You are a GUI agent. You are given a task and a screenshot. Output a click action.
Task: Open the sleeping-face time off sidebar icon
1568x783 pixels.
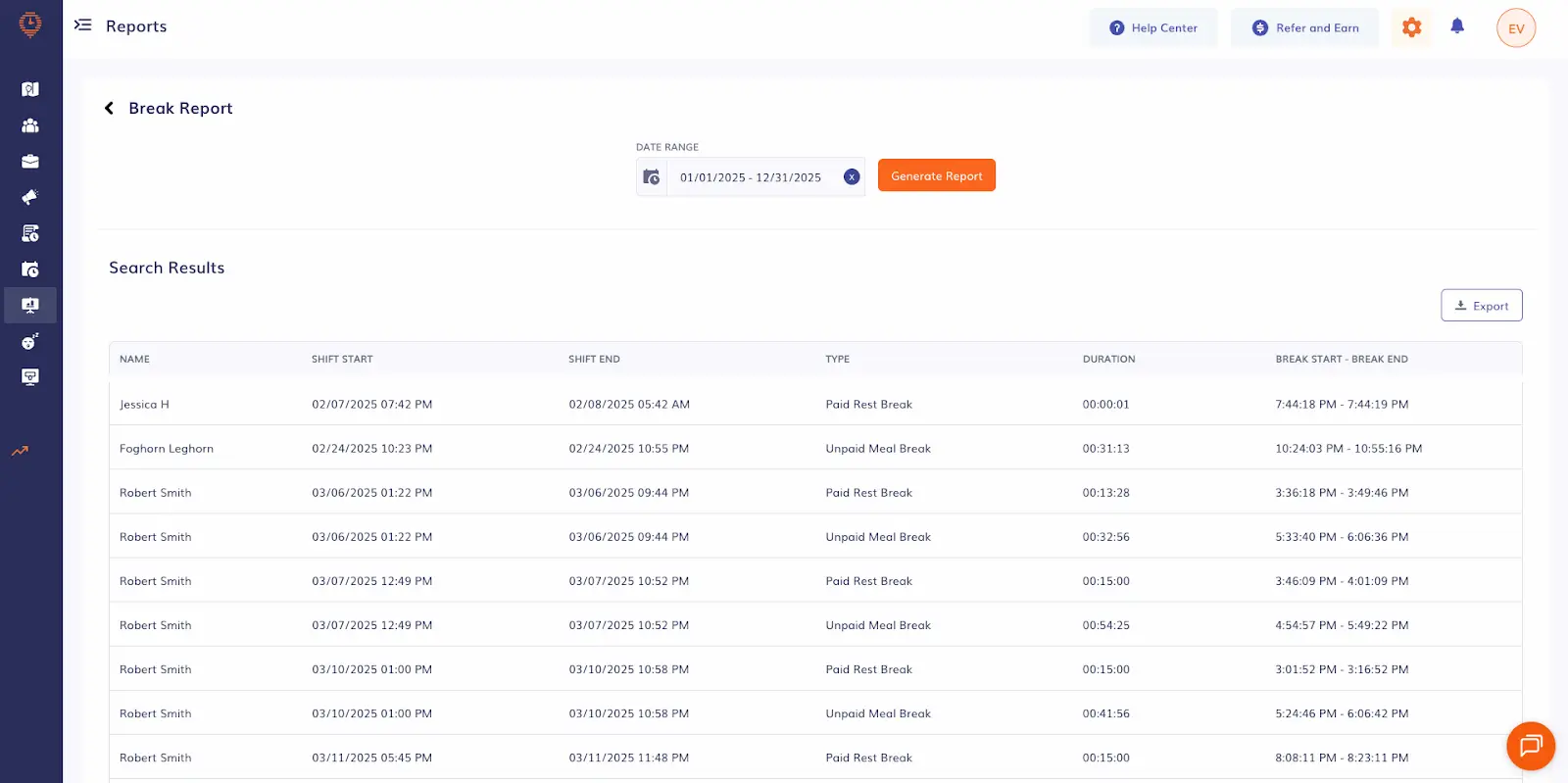point(30,341)
